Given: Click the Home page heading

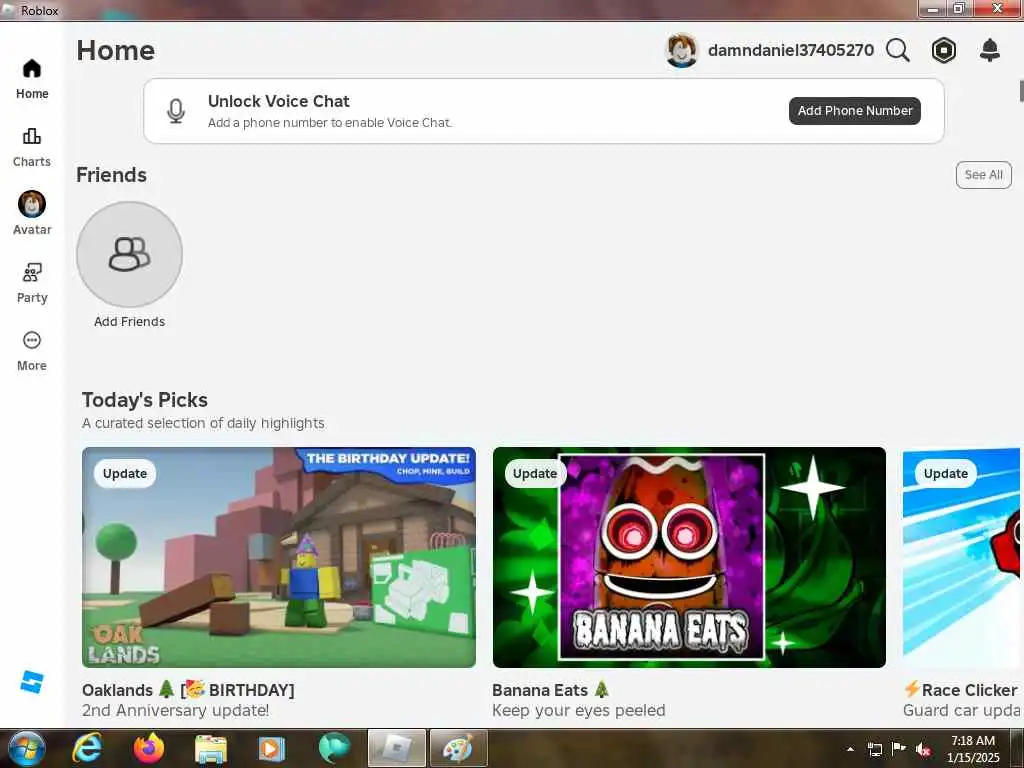Looking at the screenshot, I should pos(116,50).
